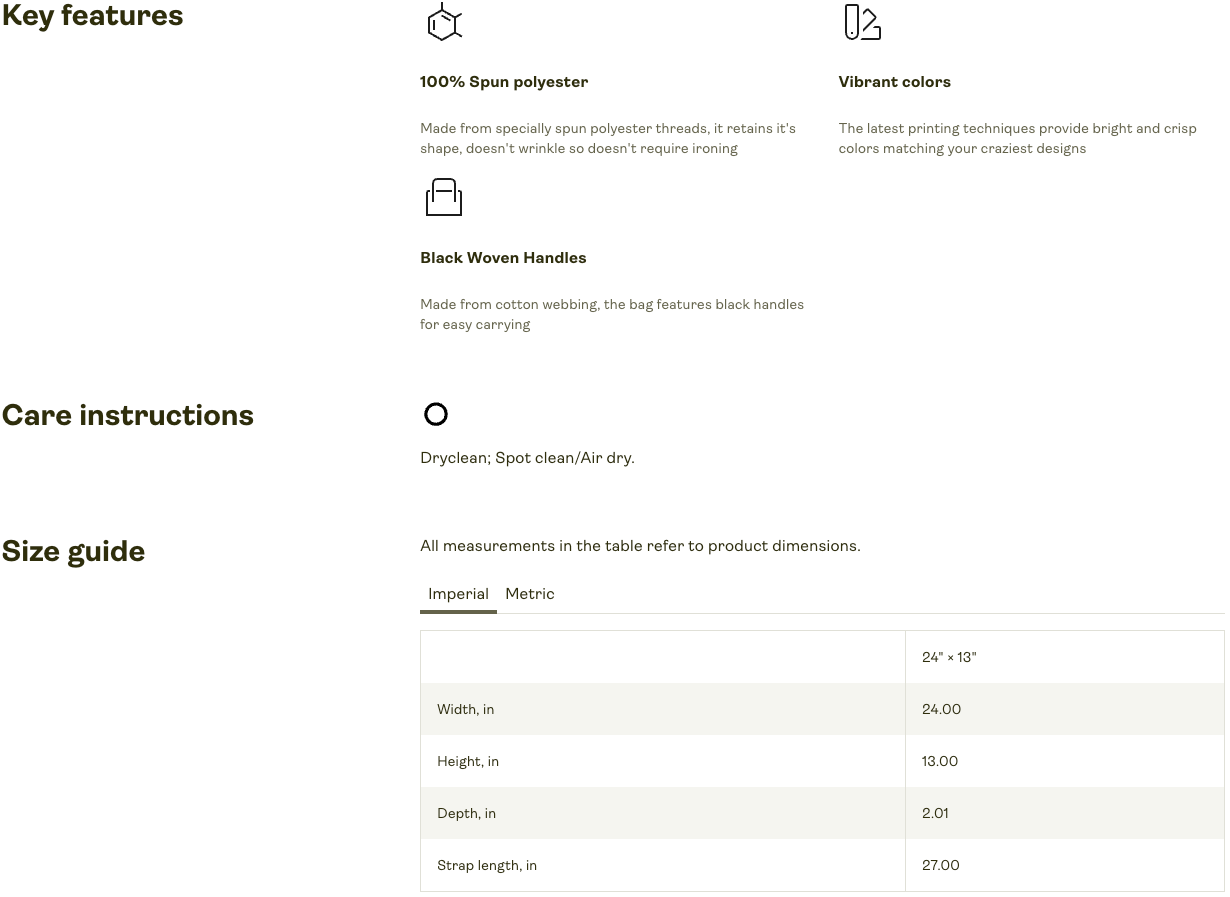The width and height of the screenshot is (1230, 897).
Task: Select the Imperial measurements tab
Action: (458, 594)
